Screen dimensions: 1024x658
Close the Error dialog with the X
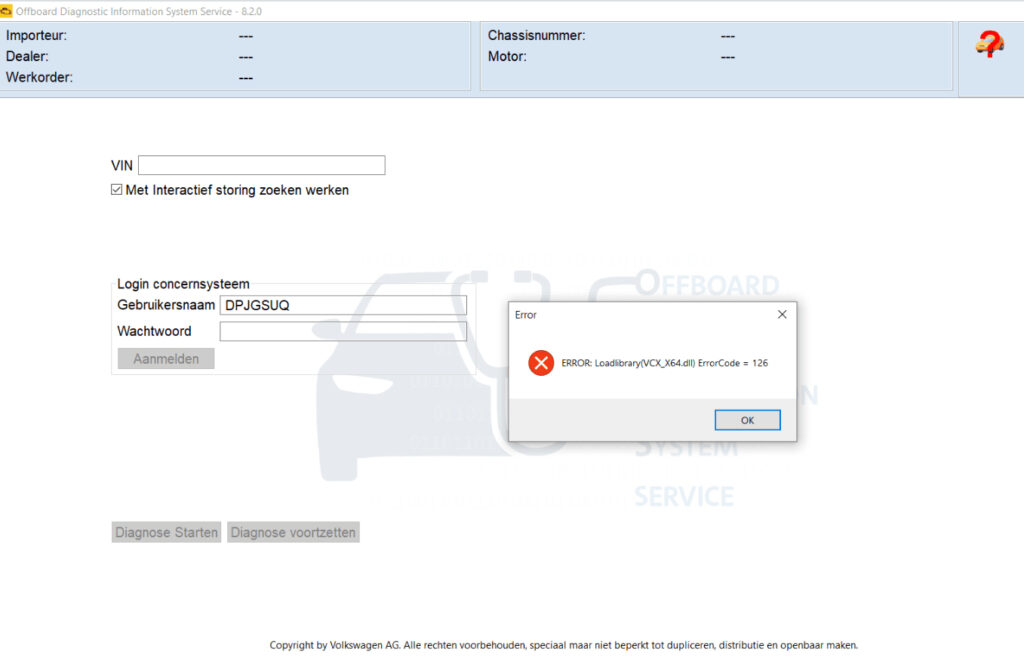(782, 314)
